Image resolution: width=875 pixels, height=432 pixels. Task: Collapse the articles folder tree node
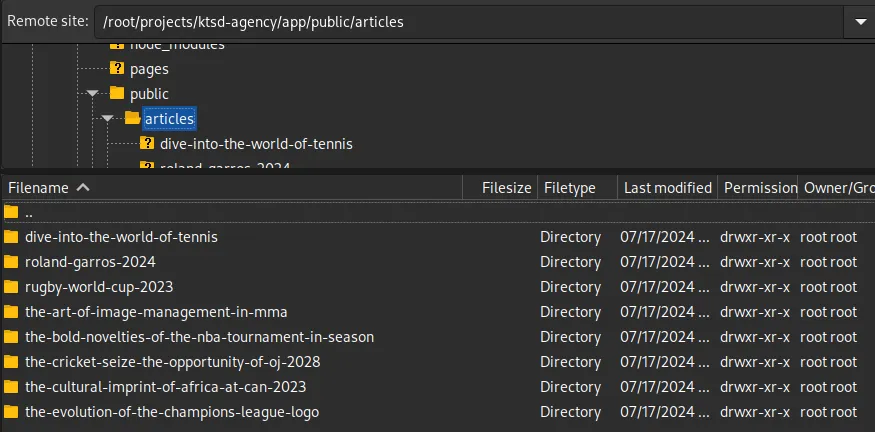click(108, 119)
